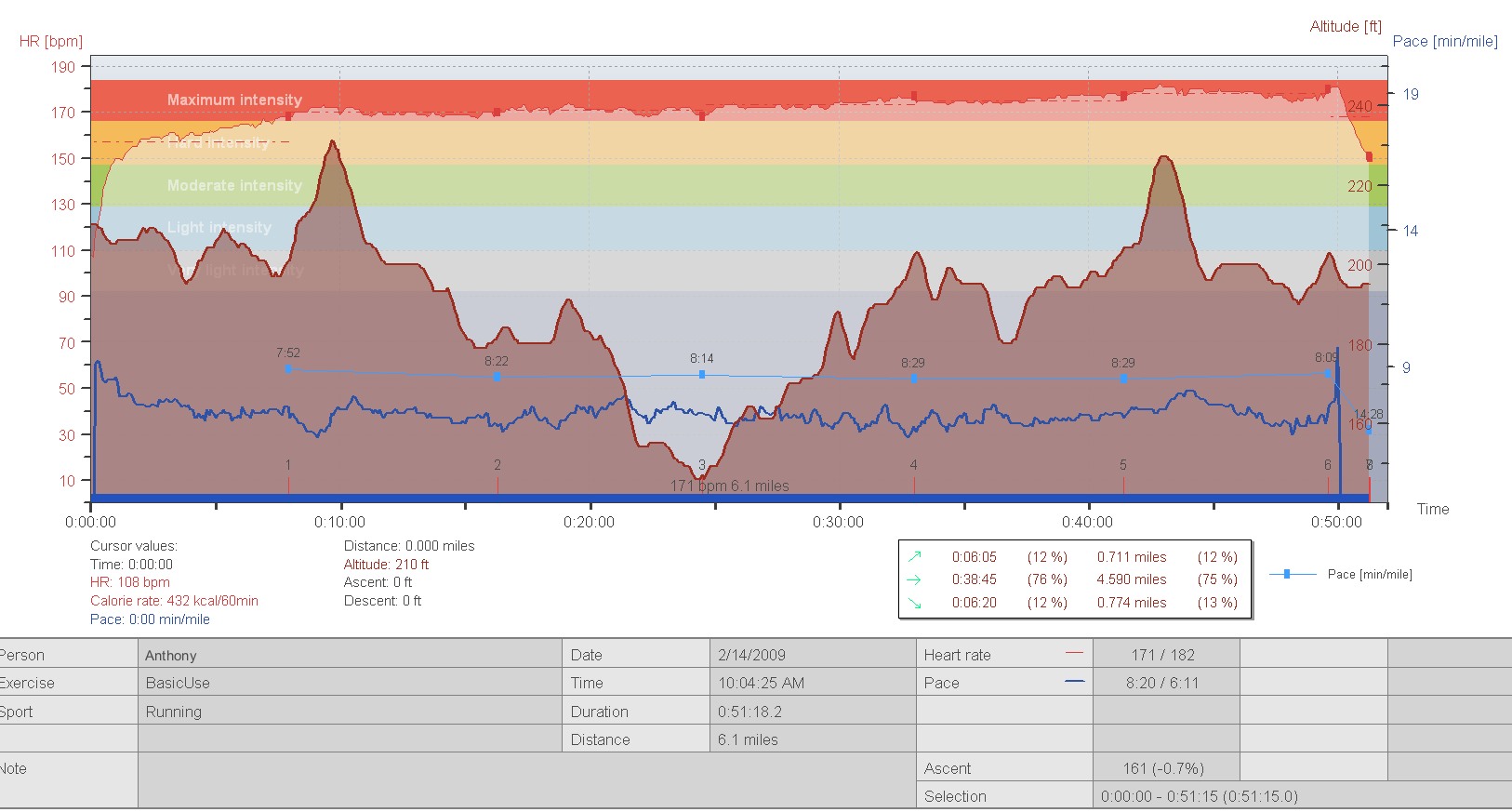Click the flat terrain arrow icon
The width and height of the screenshot is (1512, 812).
click(x=915, y=579)
